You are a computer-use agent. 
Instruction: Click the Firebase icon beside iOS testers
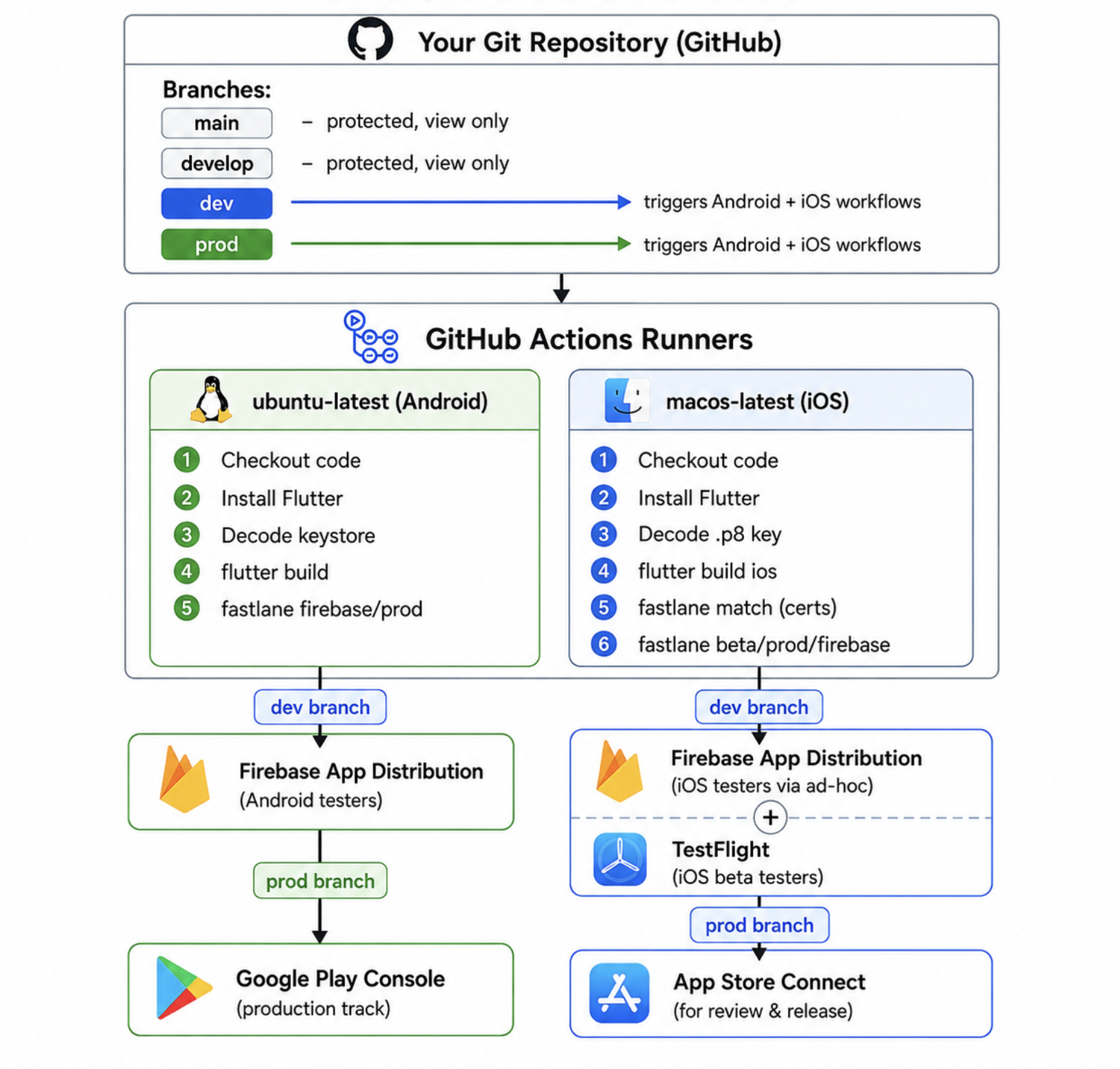coord(619,771)
